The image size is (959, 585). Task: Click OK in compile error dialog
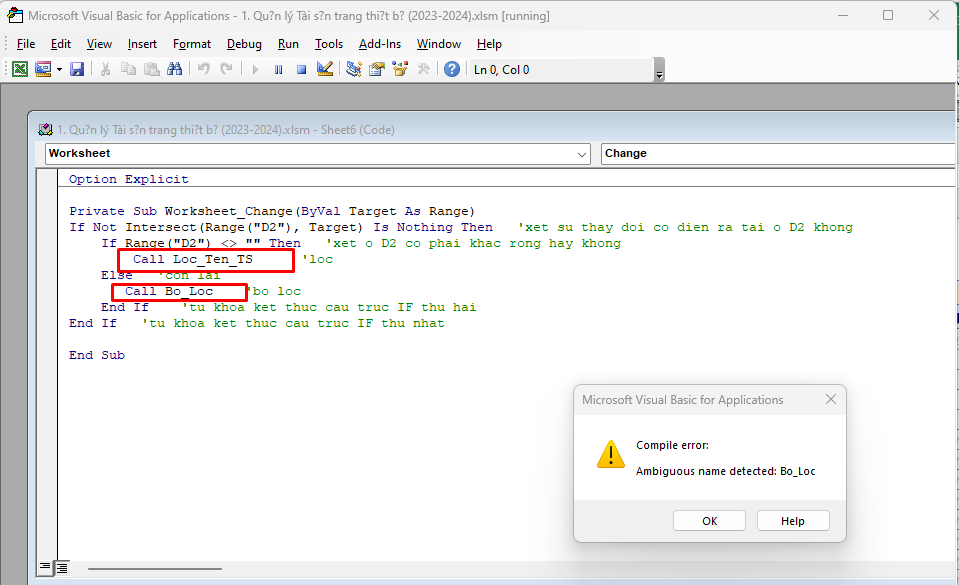point(709,521)
